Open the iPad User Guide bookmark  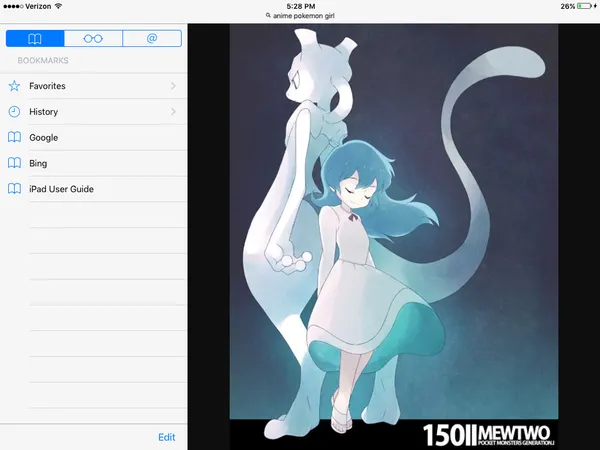click(93, 189)
